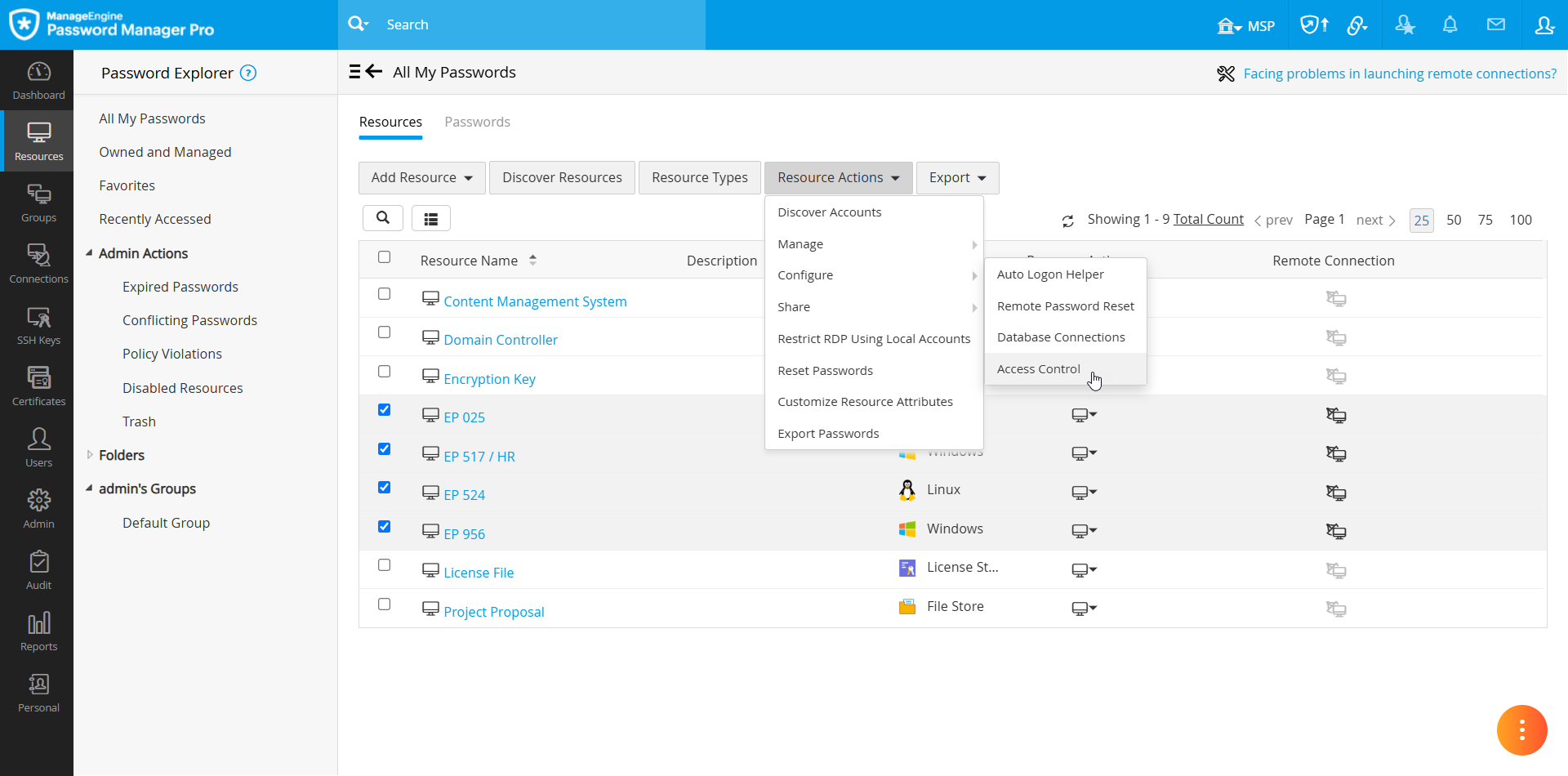1568x776 pixels.
Task: Select the header checkbox to select all resources
Action: tap(384, 256)
